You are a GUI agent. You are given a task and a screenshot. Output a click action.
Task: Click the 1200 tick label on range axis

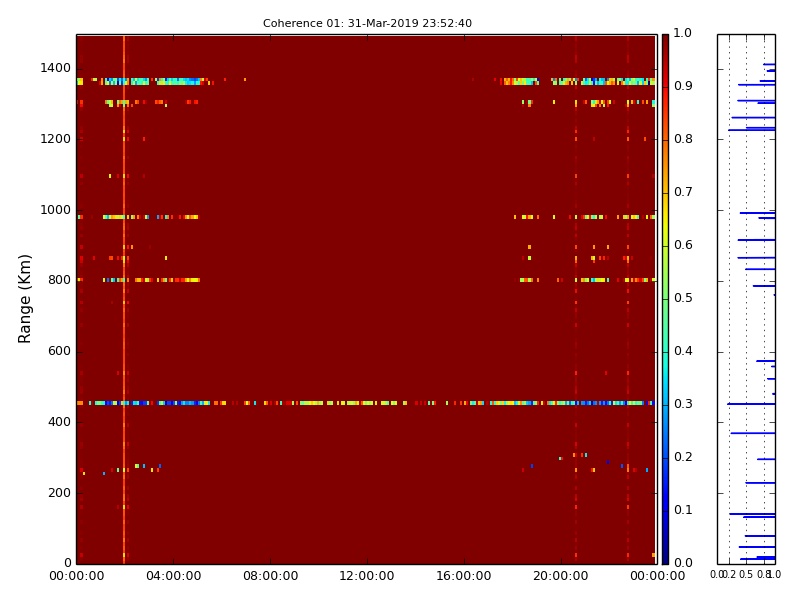[56, 139]
